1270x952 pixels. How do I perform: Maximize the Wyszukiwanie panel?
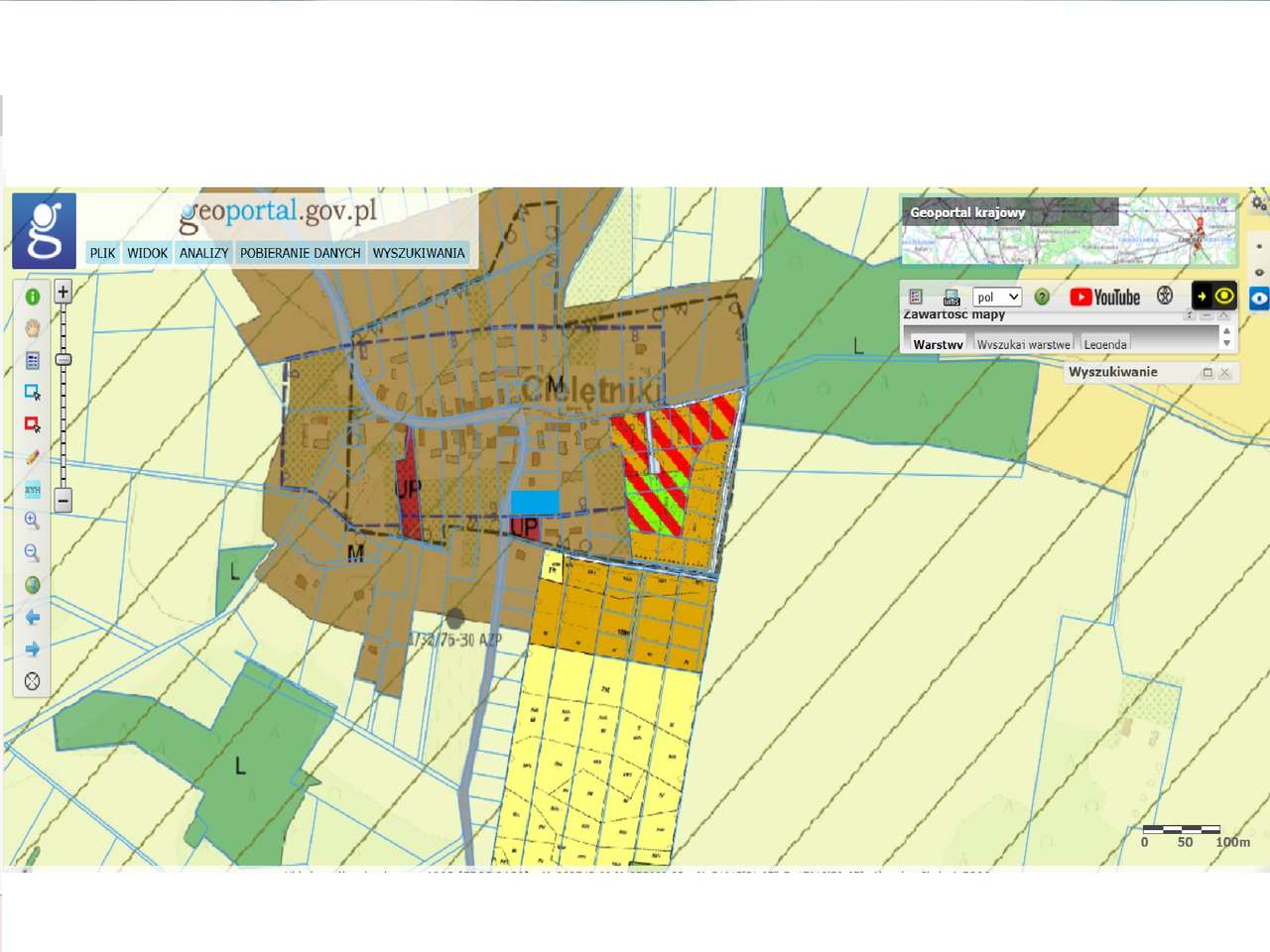[x=1207, y=373]
